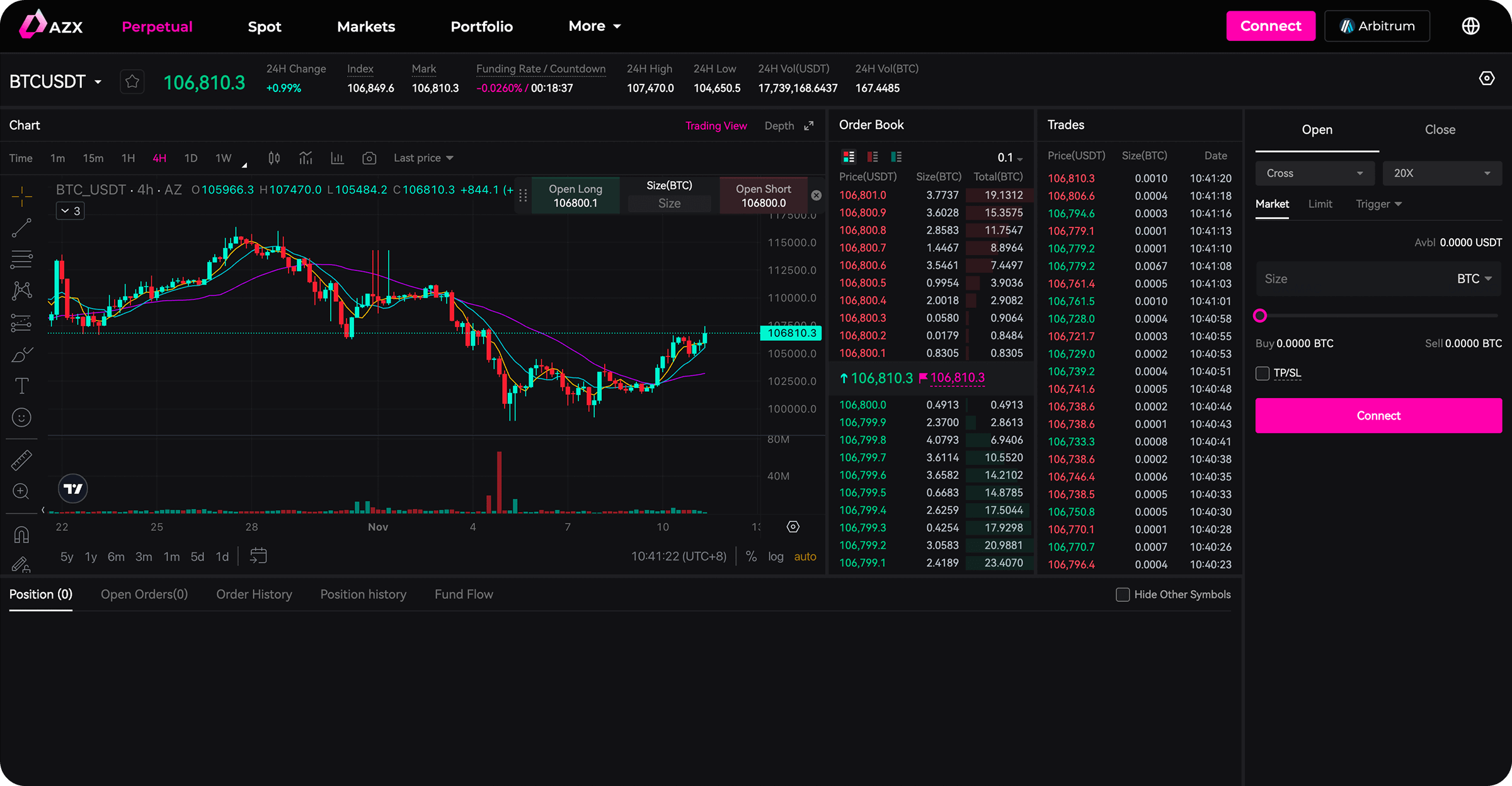1512x786 pixels.
Task: Select the ruler measure tool
Action: coord(22,460)
